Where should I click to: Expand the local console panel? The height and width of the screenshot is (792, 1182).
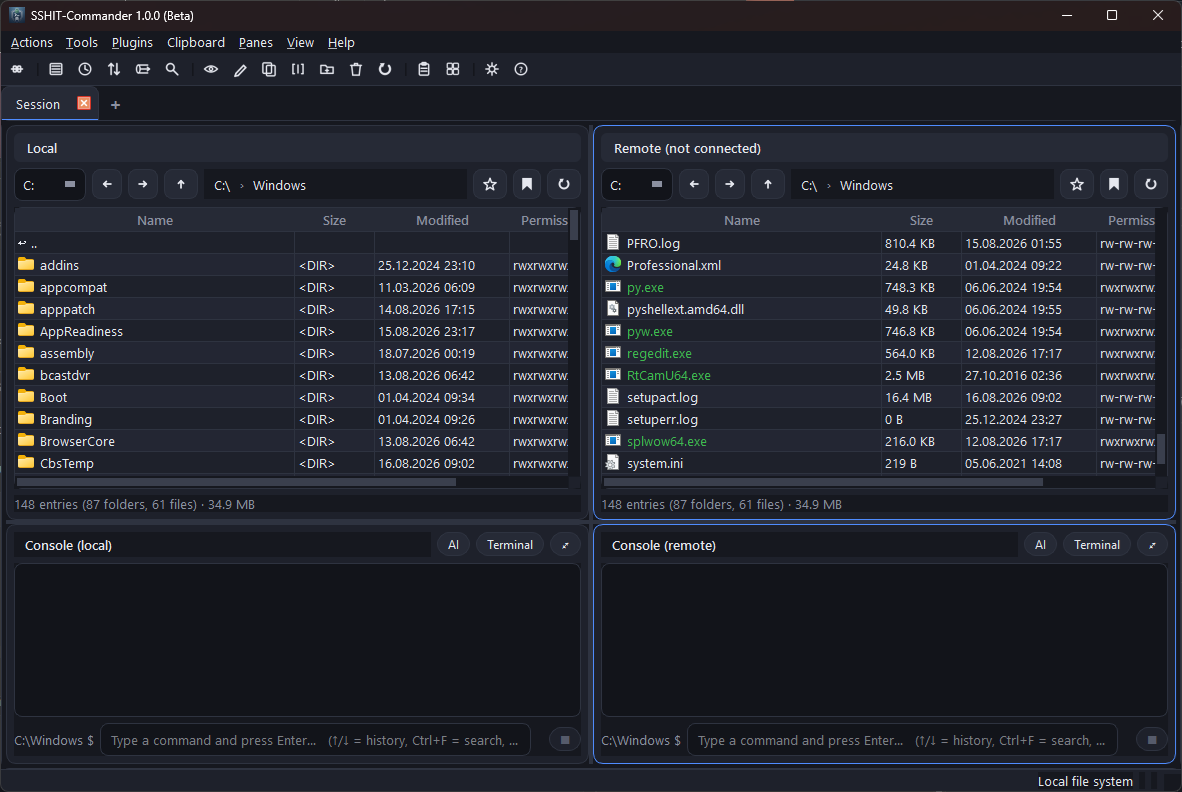(565, 545)
